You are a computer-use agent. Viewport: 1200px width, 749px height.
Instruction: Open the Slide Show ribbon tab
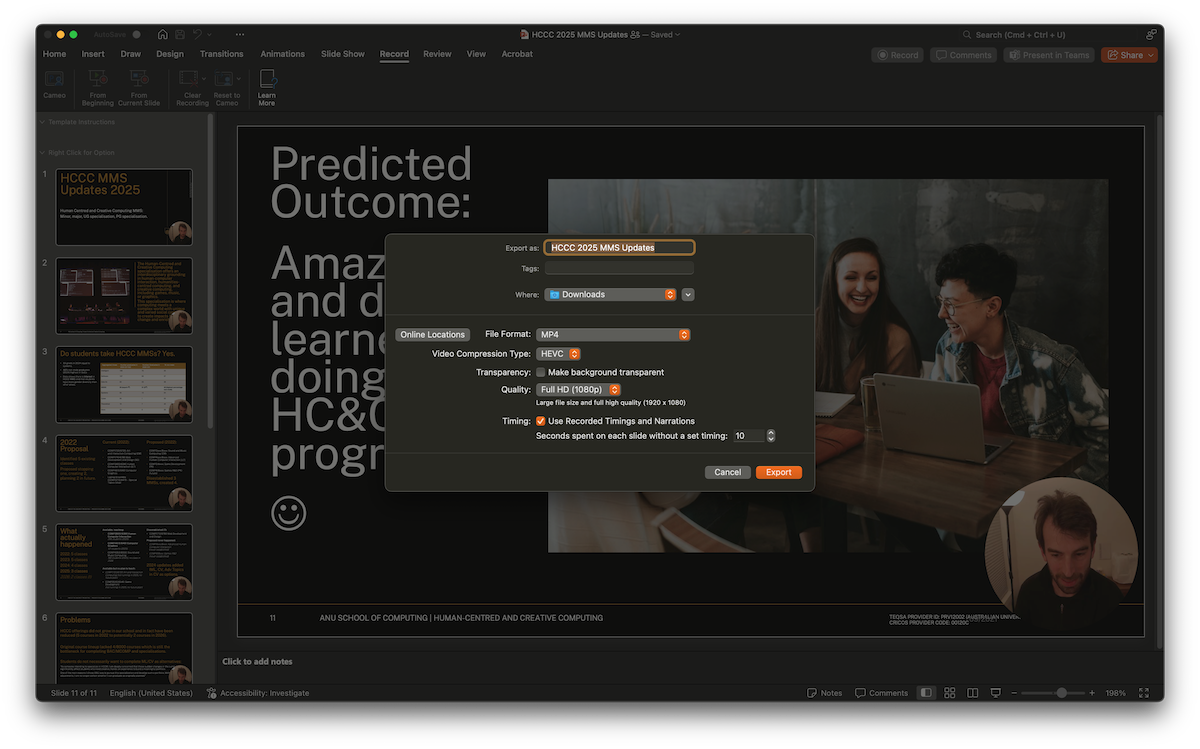point(343,54)
